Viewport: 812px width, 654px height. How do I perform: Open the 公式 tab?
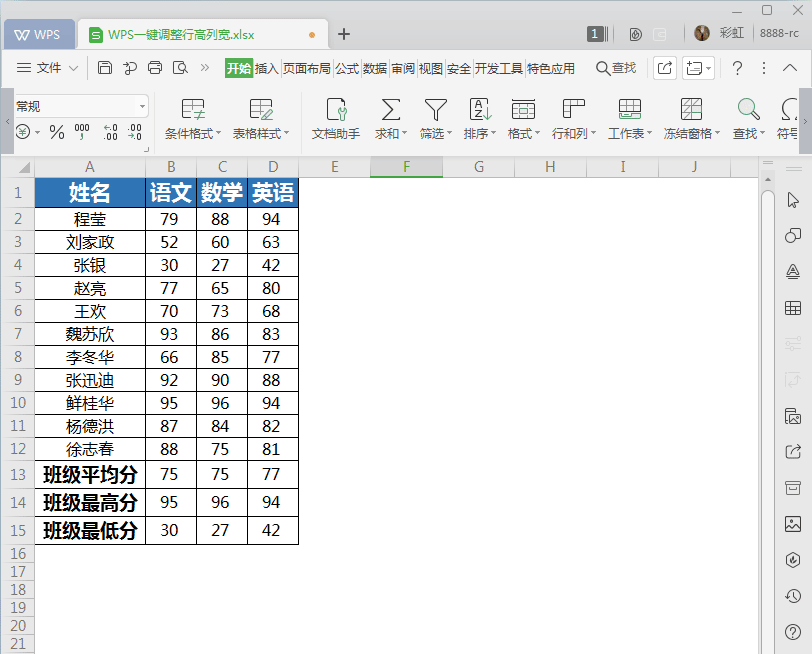tap(347, 68)
